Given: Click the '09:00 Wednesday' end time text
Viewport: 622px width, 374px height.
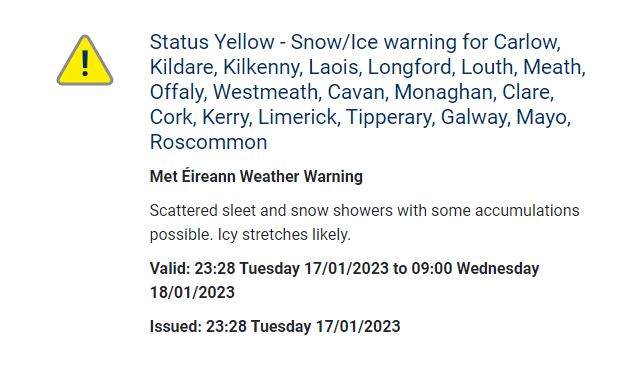Looking at the screenshot, I should click(x=475, y=269).
